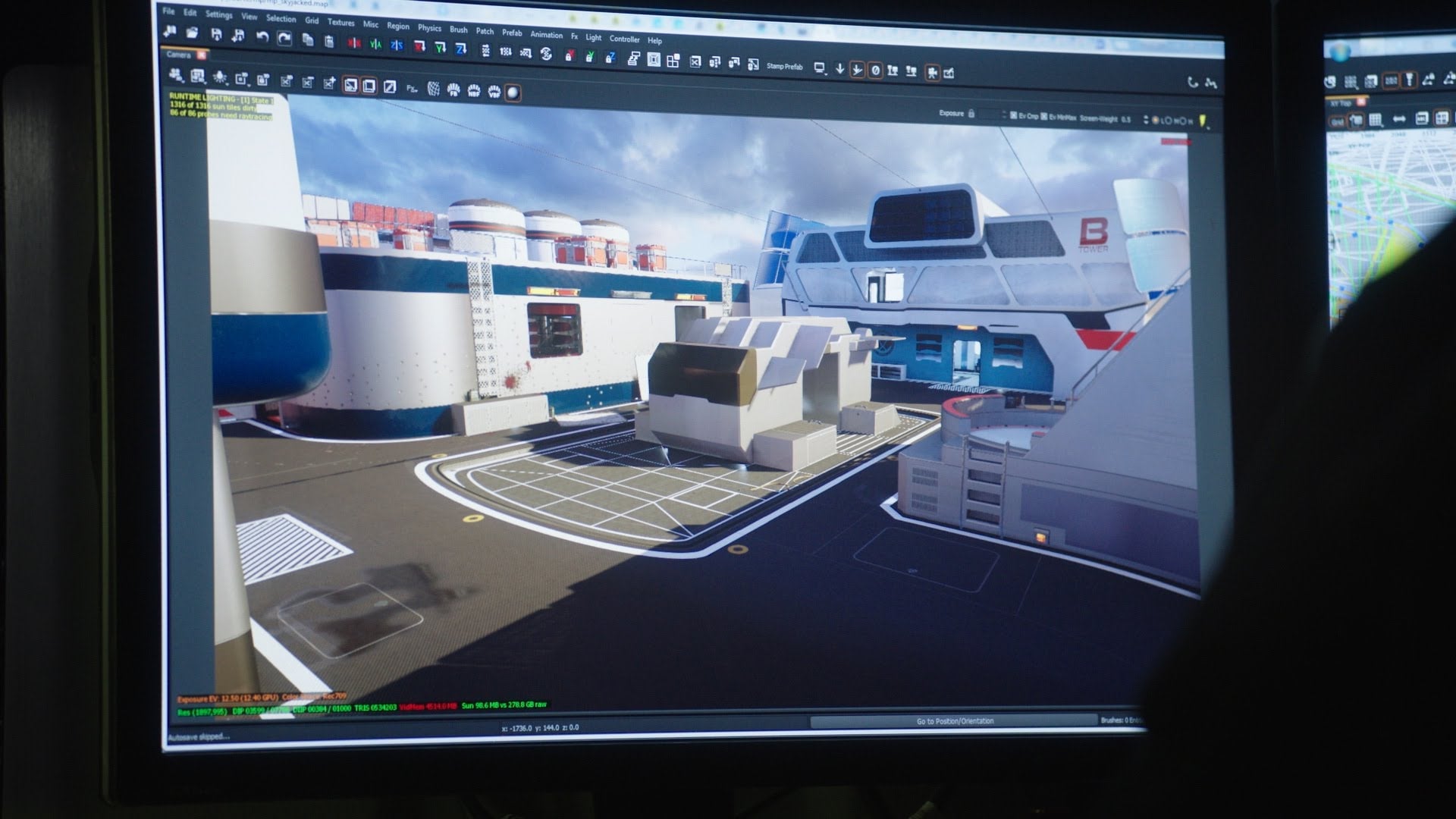Toggle the Ev Cmp checkbox

(1014, 115)
